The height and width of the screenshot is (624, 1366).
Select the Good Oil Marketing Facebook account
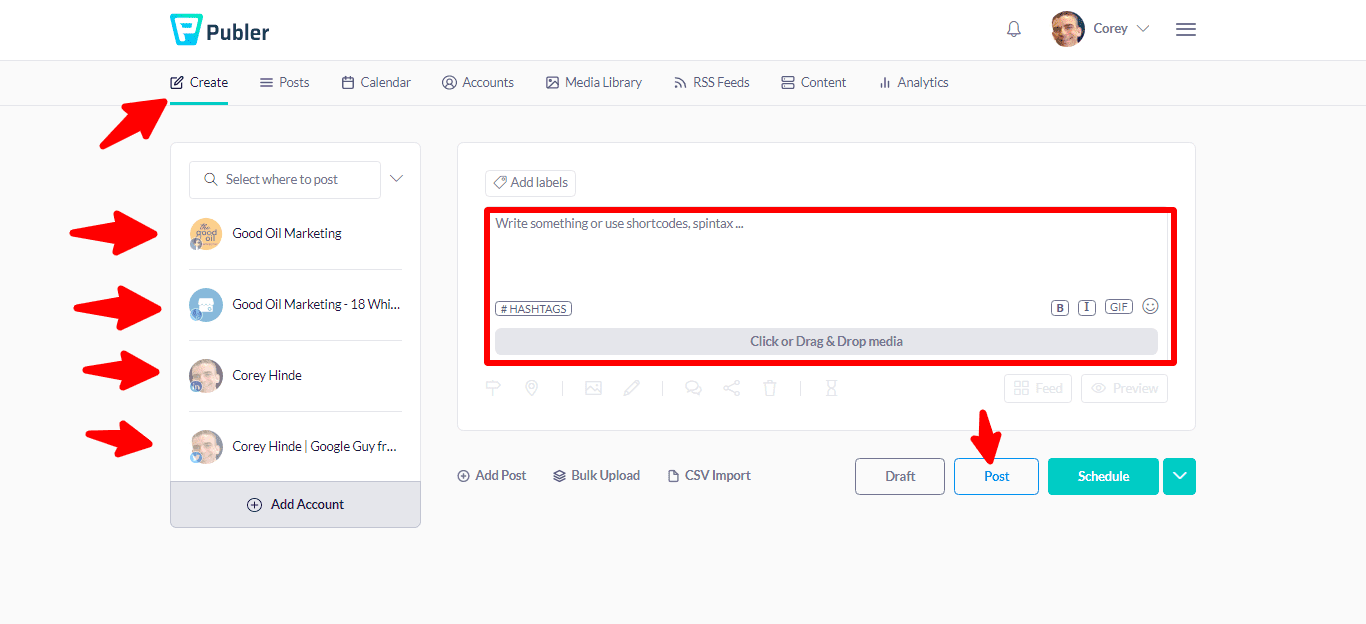(x=295, y=234)
